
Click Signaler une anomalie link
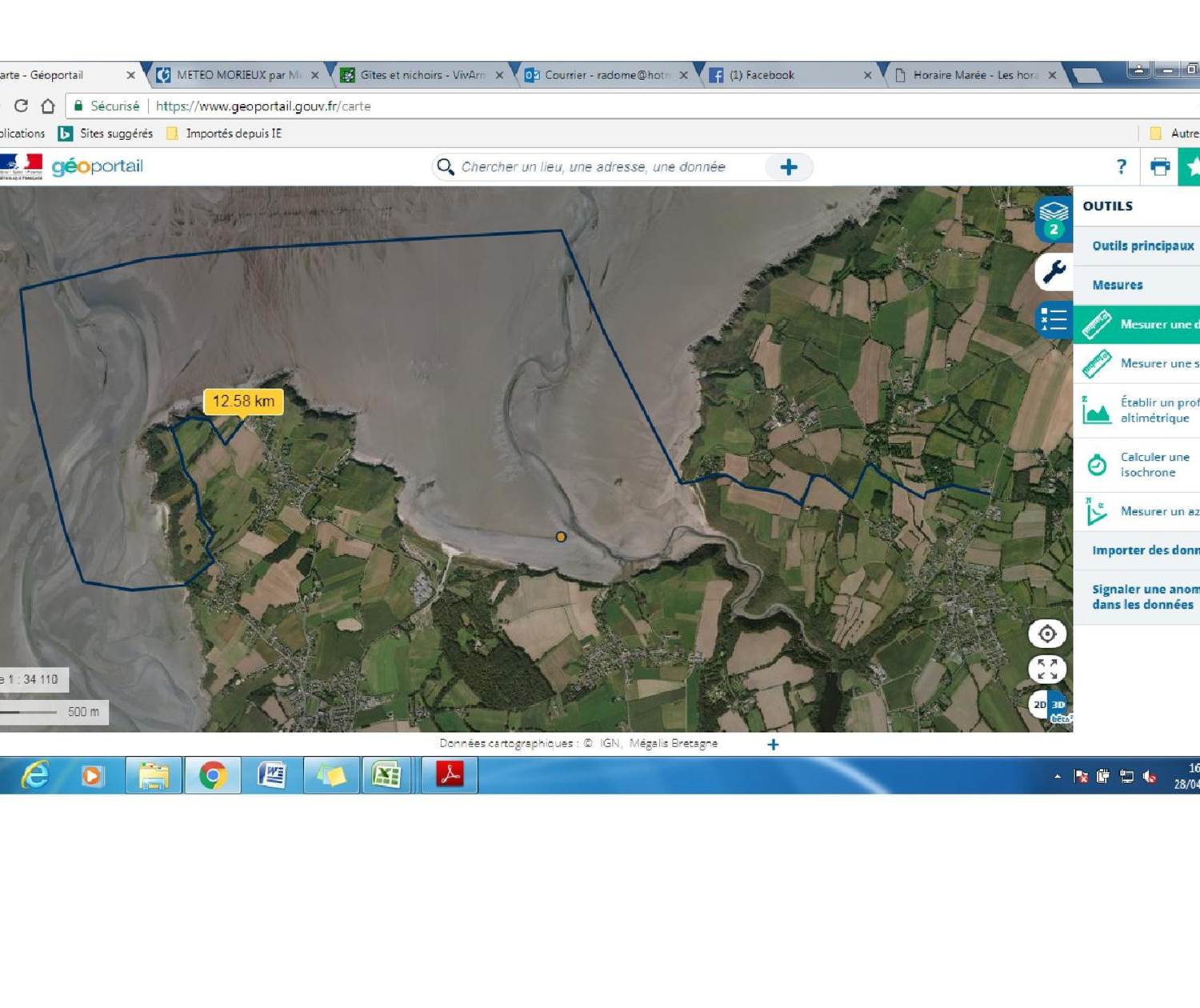point(1144,597)
